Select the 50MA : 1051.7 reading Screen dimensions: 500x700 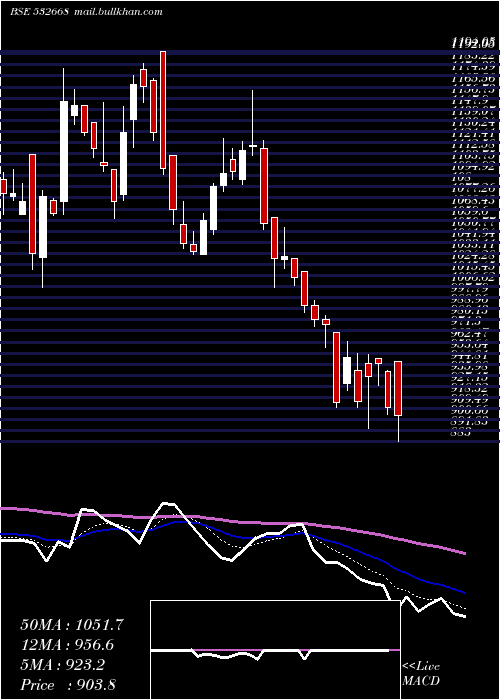click(72, 625)
